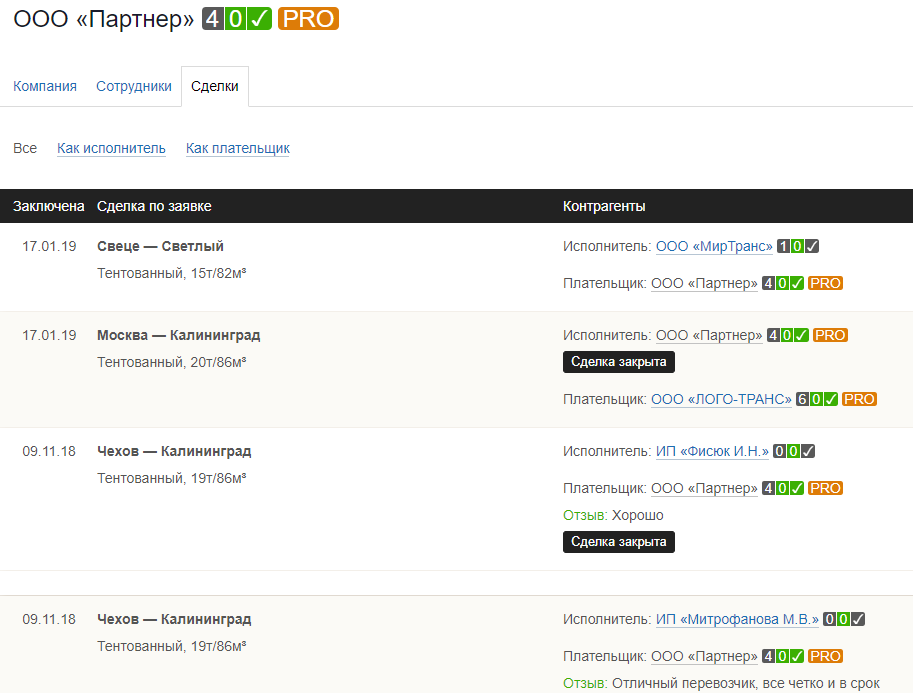Open the ИП «Фисюк И.Н.» profile link
913x693 pixels.
click(712, 451)
